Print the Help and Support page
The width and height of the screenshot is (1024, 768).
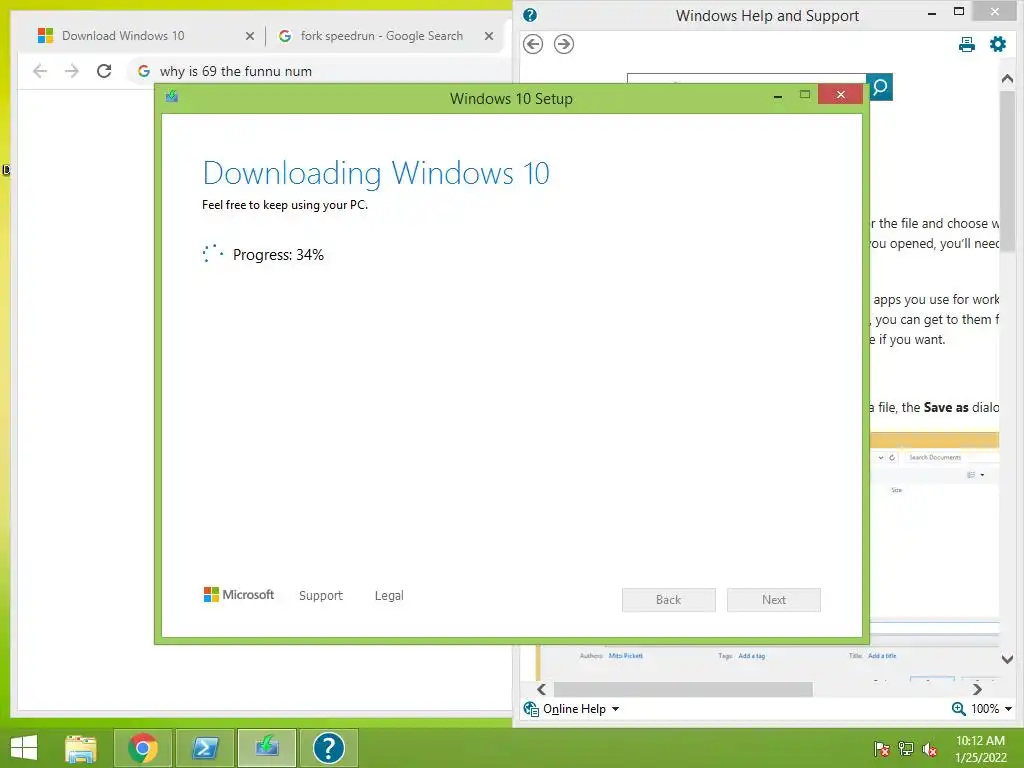click(x=967, y=44)
